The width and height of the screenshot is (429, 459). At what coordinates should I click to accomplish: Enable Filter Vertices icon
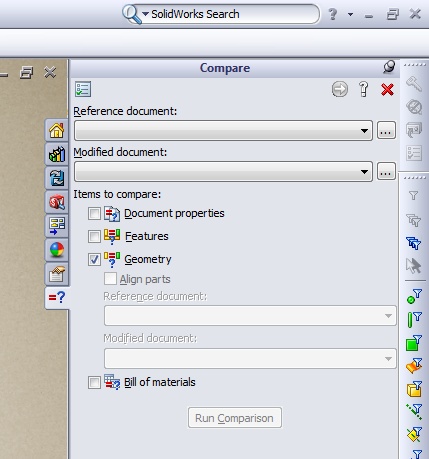click(414, 296)
